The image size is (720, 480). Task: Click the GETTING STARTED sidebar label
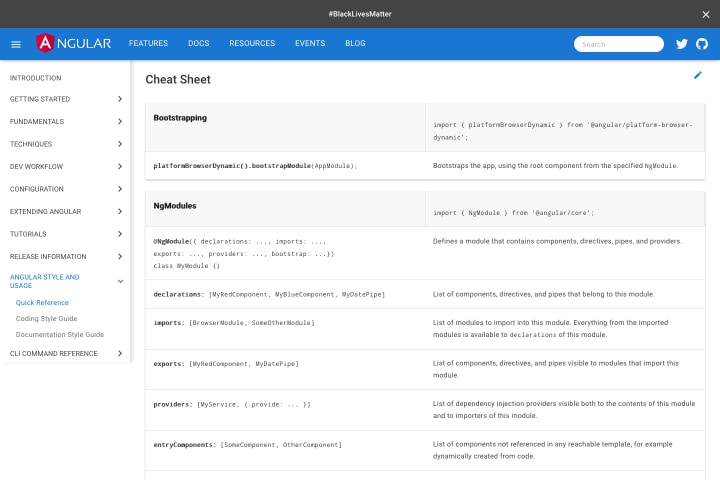pos(40,99)
